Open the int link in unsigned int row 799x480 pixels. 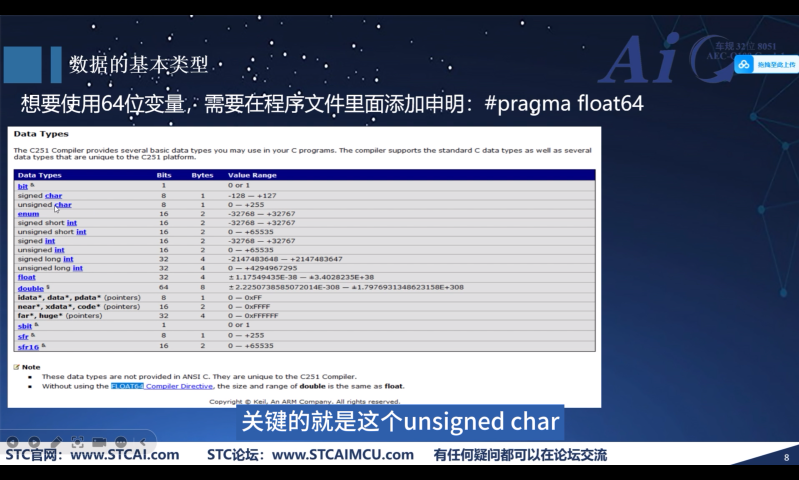click(x=59, y=250)
